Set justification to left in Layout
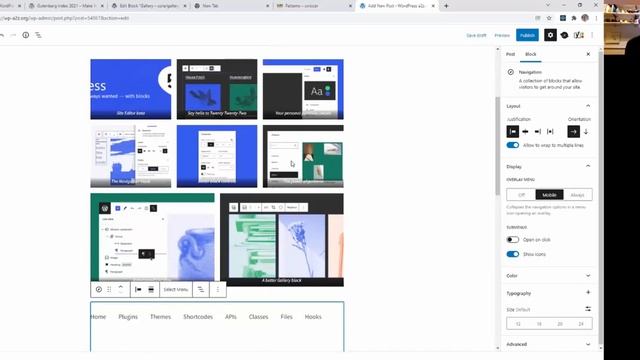 513,131
